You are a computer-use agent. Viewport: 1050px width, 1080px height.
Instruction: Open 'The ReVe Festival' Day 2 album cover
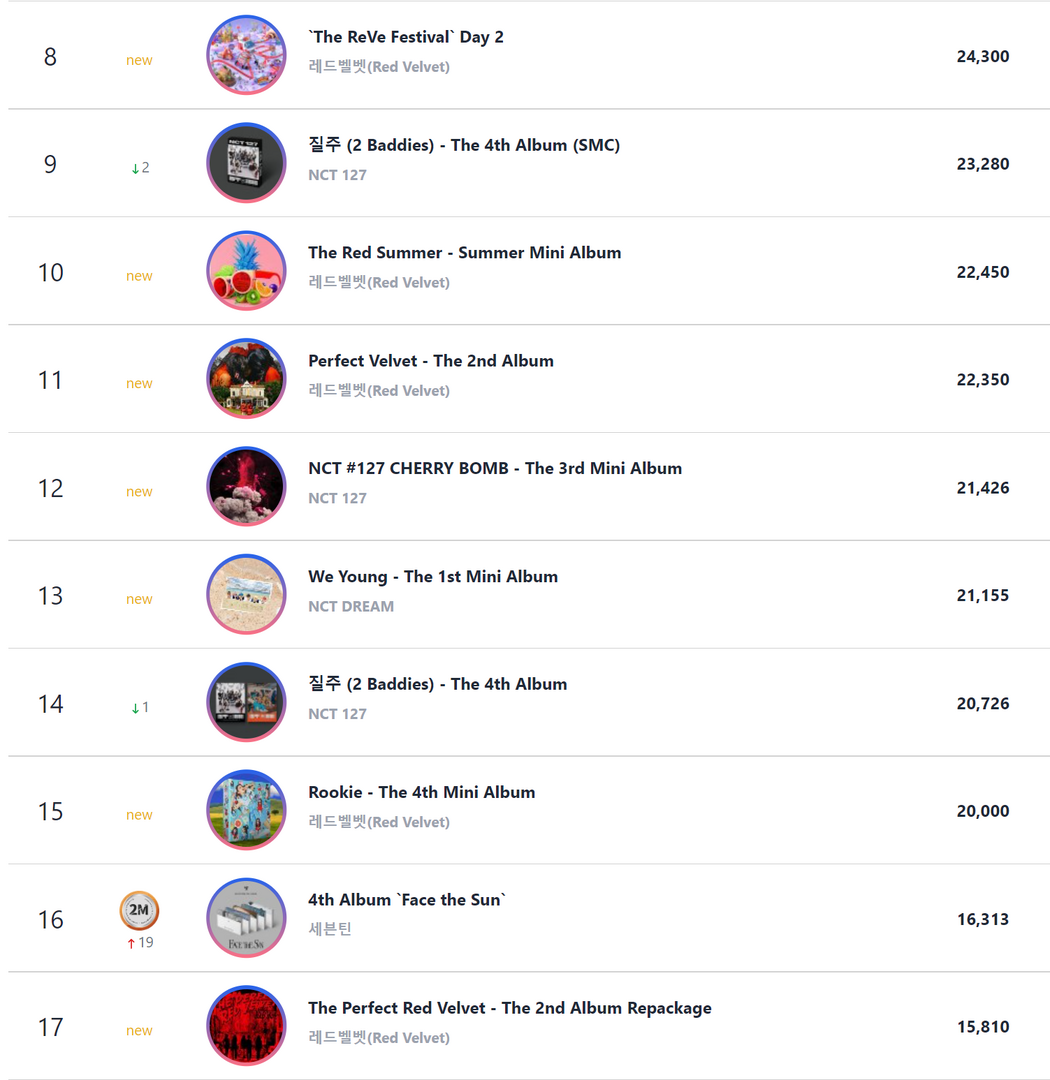246,54
